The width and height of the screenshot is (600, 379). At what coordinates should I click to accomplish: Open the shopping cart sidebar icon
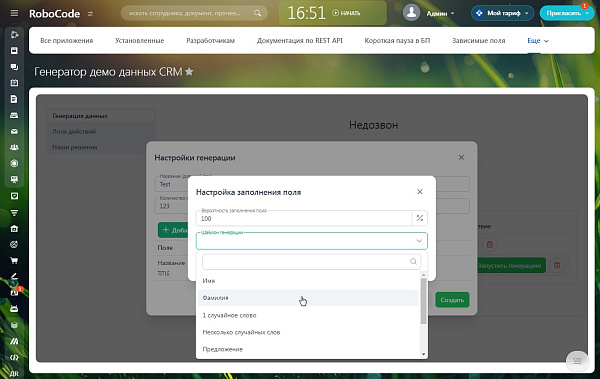click(14, 261)
